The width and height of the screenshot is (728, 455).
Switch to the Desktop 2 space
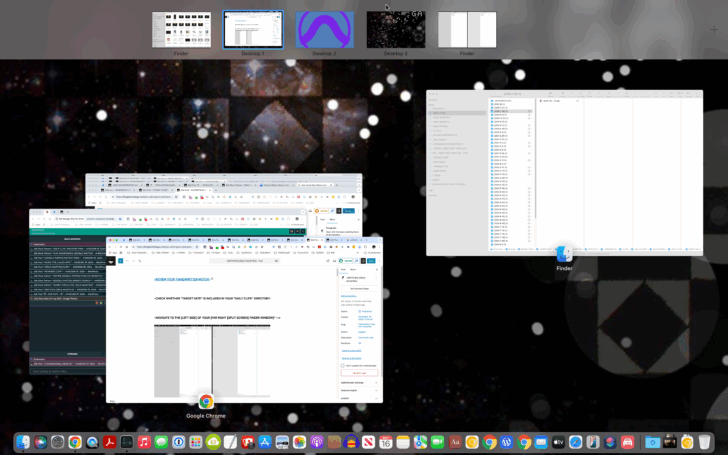point(324,30)
